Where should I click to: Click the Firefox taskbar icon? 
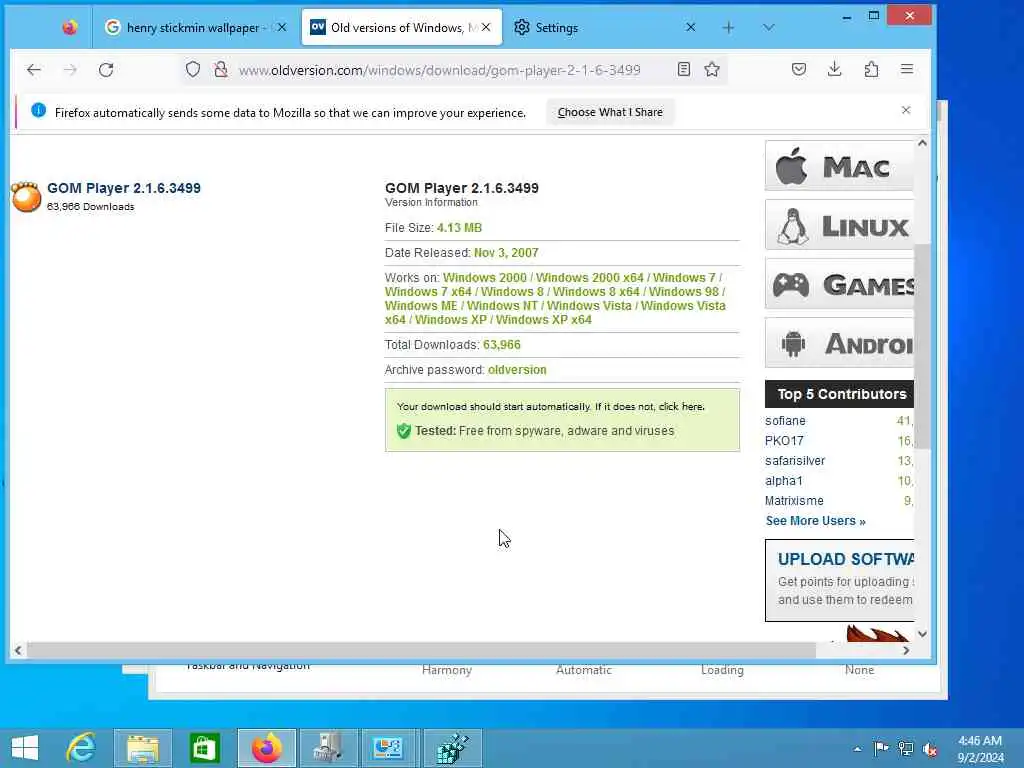[x=267, y=748]
